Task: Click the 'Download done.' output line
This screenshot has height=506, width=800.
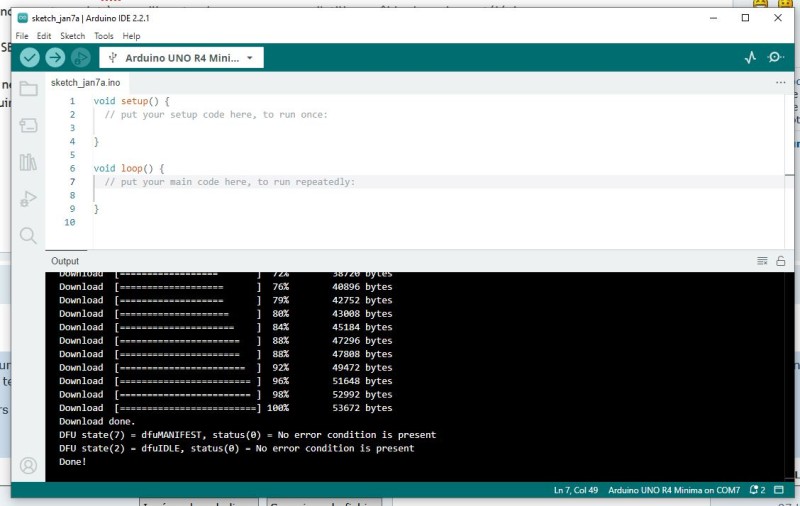Action: 97,421
